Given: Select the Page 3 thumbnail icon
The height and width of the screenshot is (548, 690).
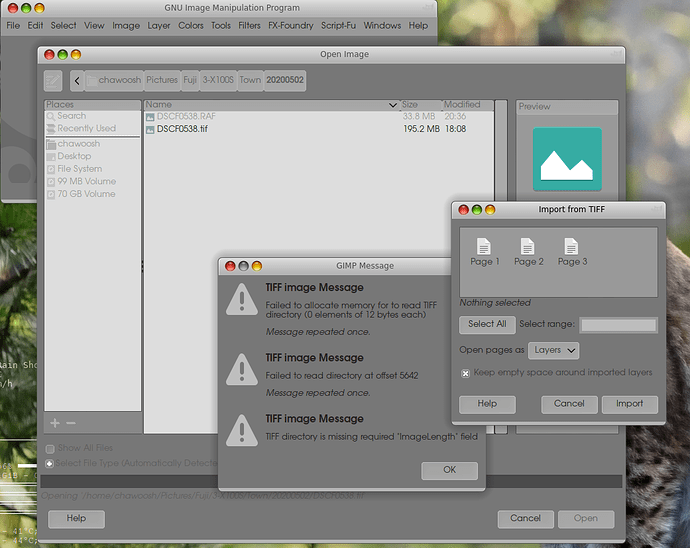Looking at the screenshot, I should (571, 246).
